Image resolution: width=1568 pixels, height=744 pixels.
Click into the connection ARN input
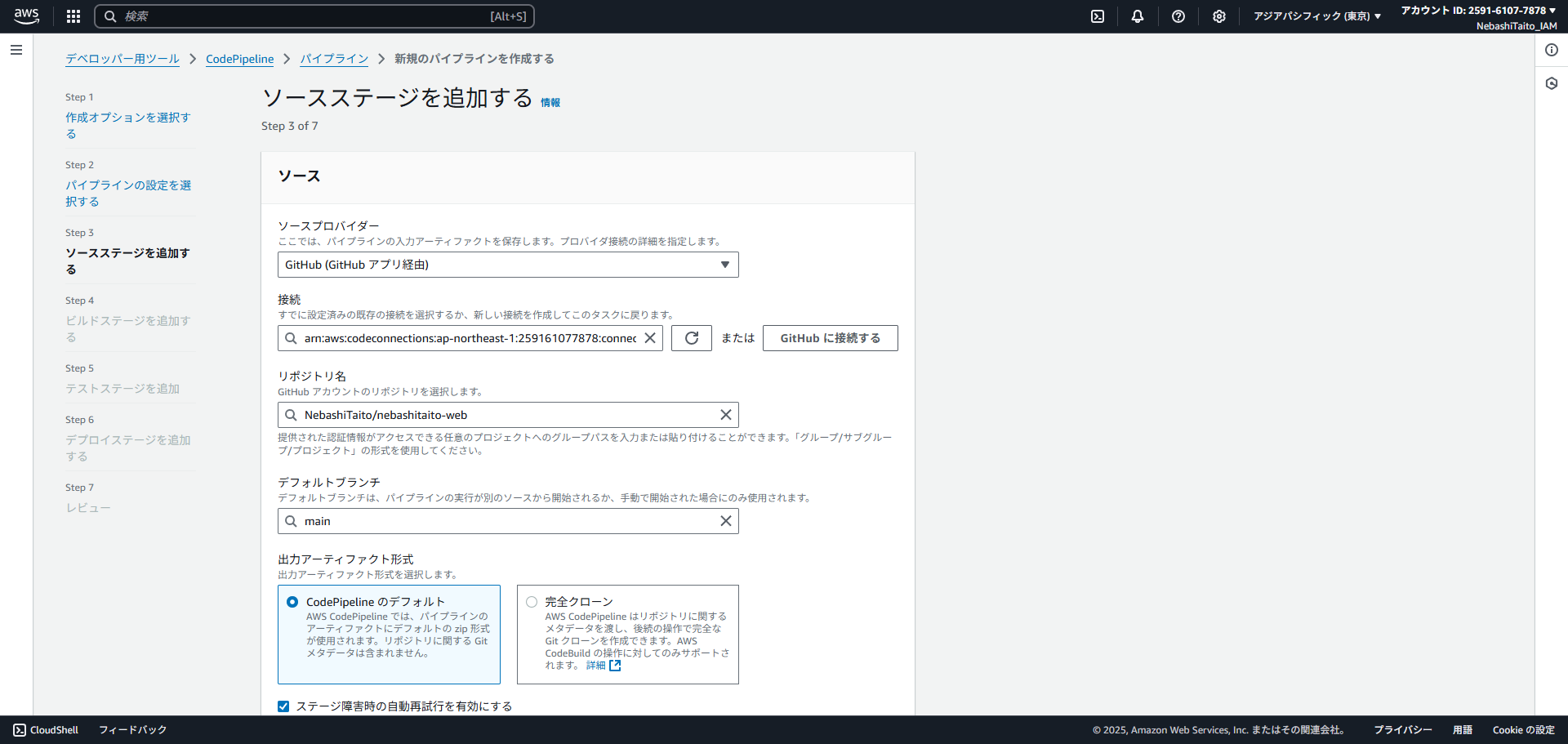click(x=470, y=338)
